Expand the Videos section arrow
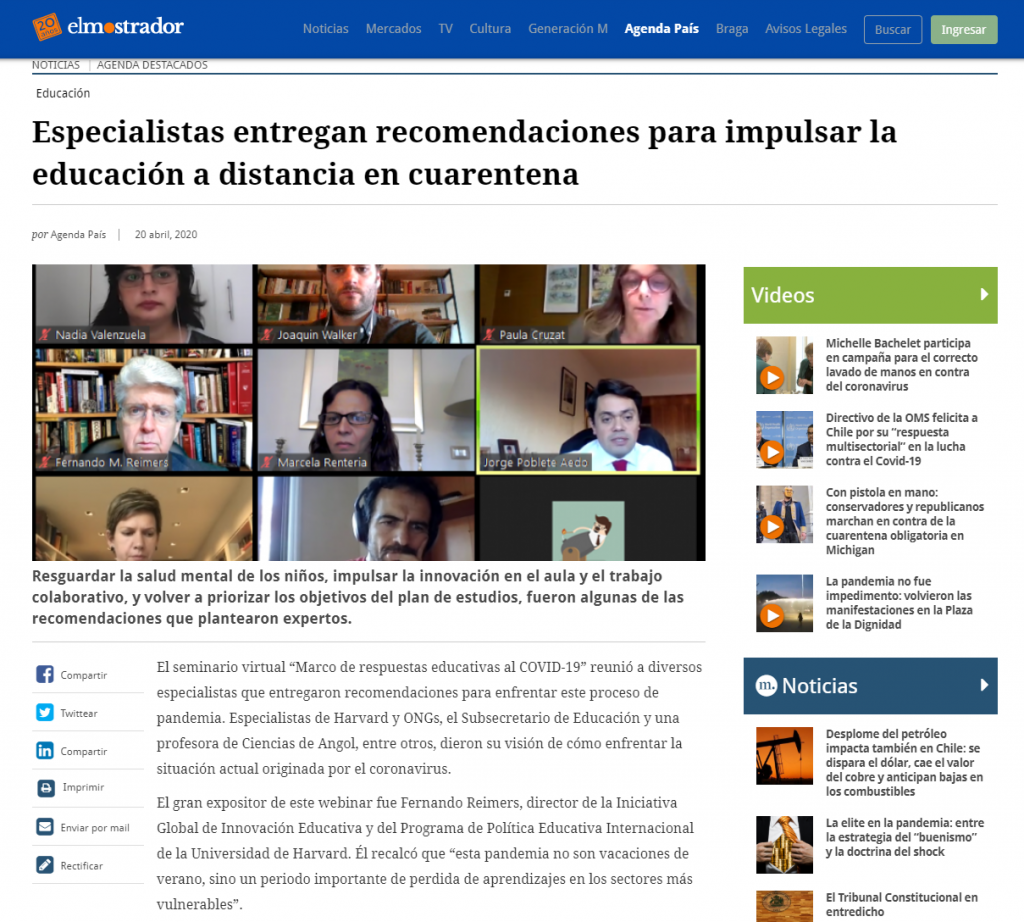The image size is (1024, 922). (x=984, y=294)
